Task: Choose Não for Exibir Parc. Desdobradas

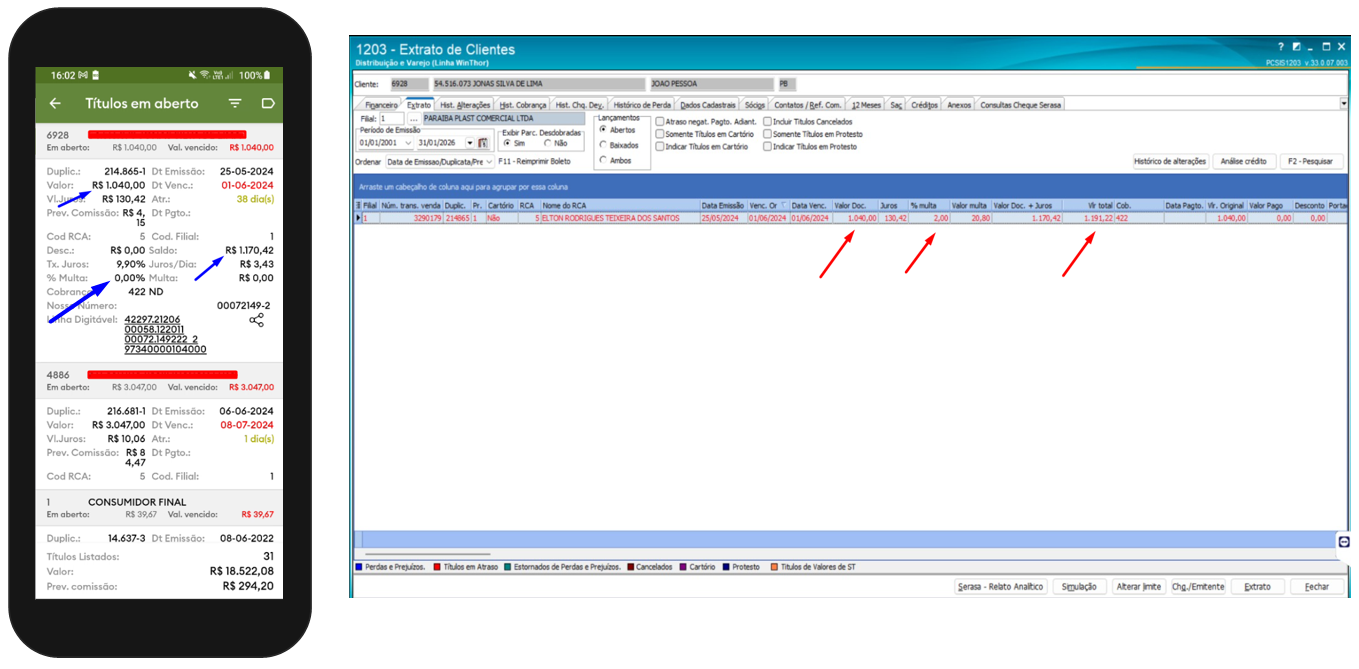Action: tap(548, 143)
